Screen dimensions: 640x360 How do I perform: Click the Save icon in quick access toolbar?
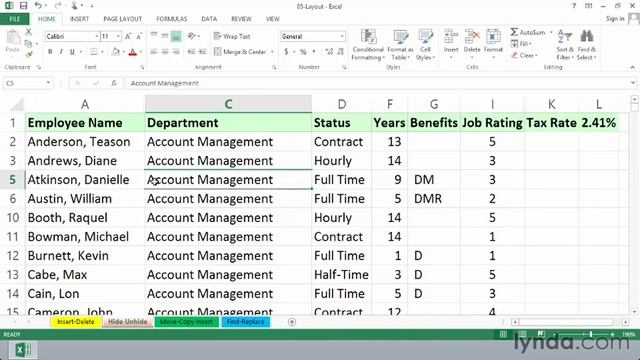coord(23,6)
